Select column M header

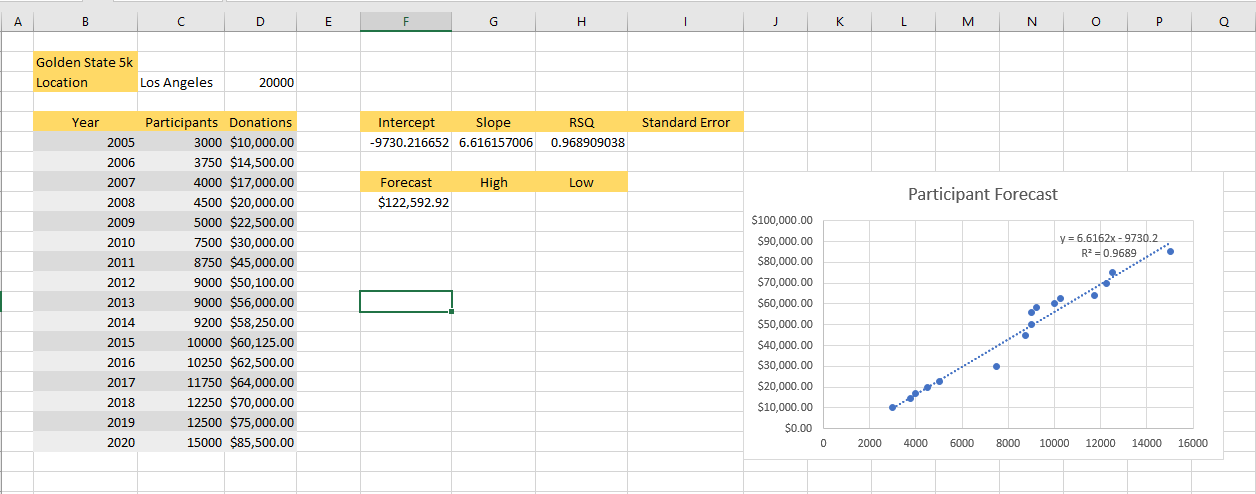967,21
